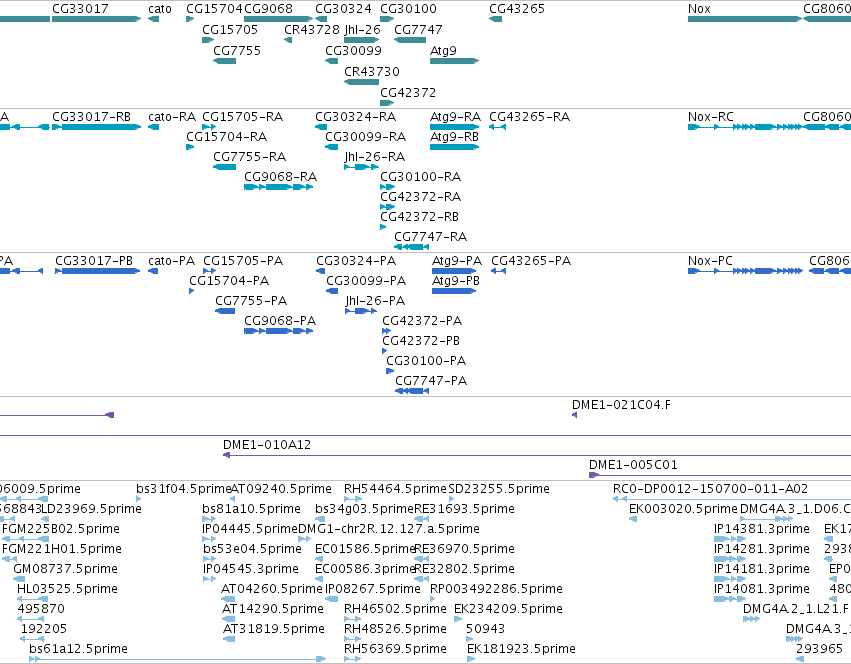Click the DMG1-chr2R.12.127.a.5prime label
The image size is (851, 664).
(x=389, y=529)
